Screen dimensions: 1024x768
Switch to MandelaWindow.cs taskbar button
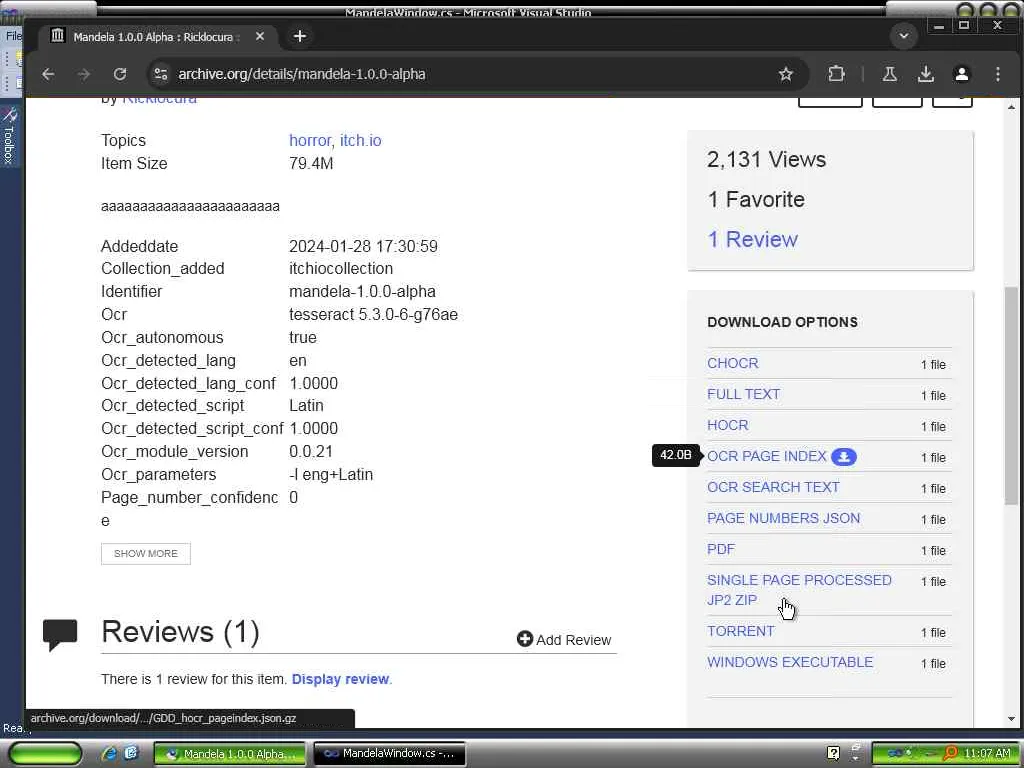390,754
